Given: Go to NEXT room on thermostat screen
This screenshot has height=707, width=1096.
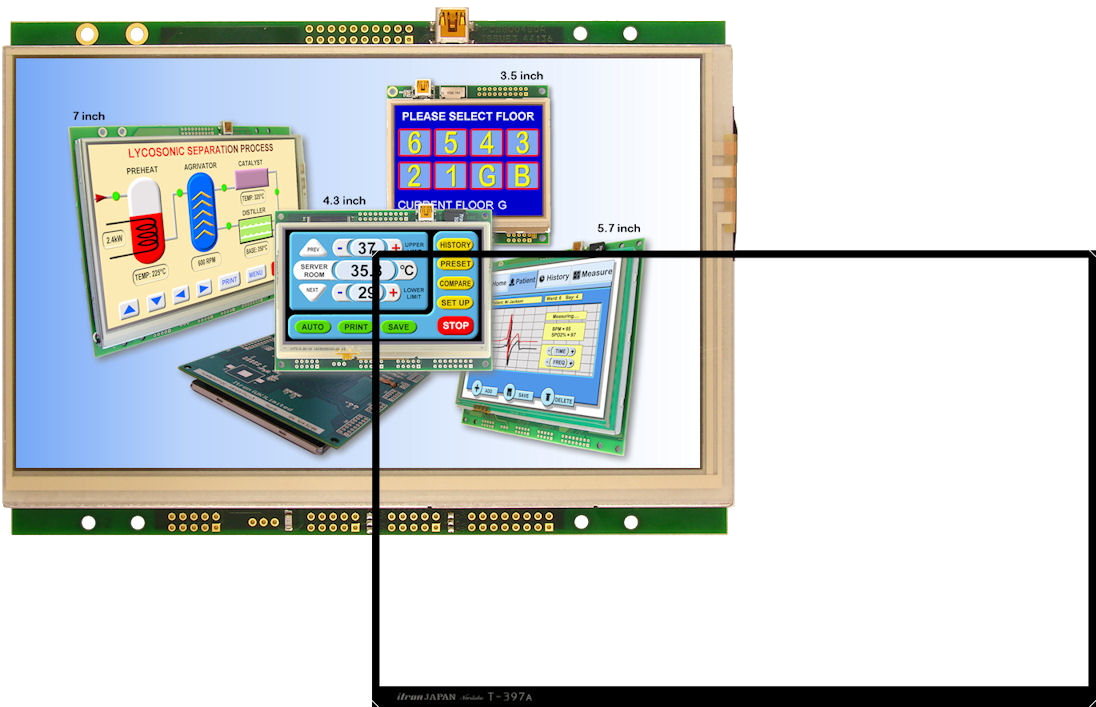Looking at the screenshot, I should point(312,290).
